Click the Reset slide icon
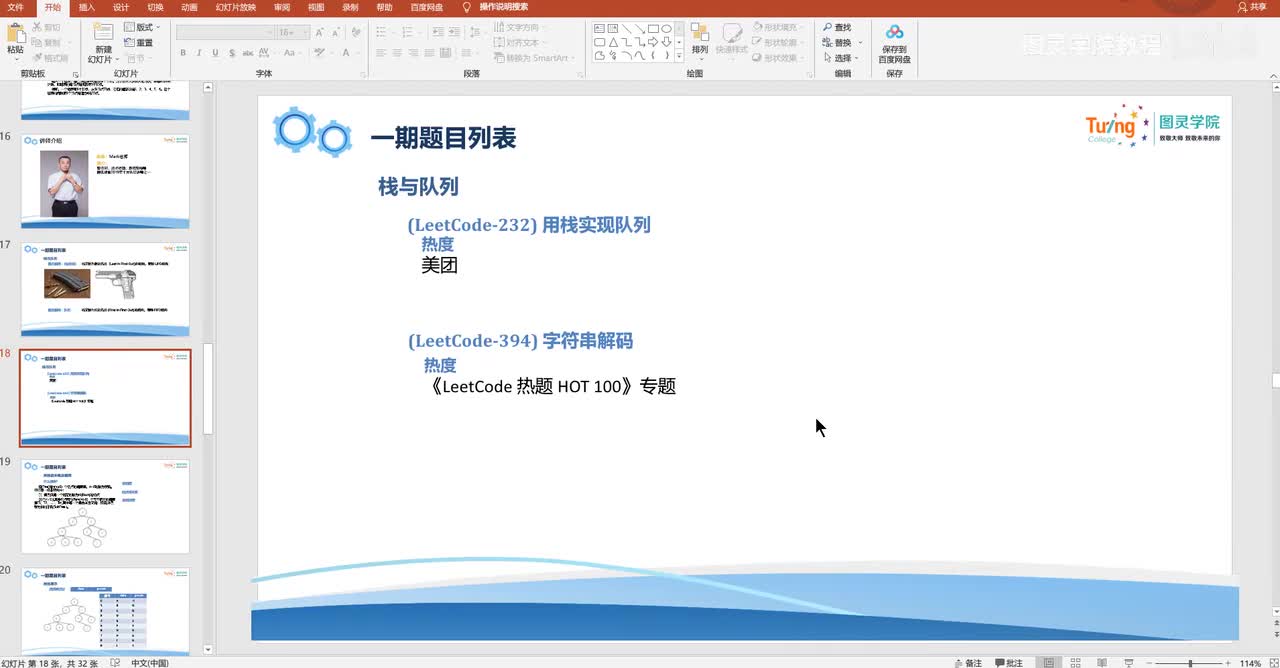This screenshot has width=1280, height=668. tap(138, 43)
